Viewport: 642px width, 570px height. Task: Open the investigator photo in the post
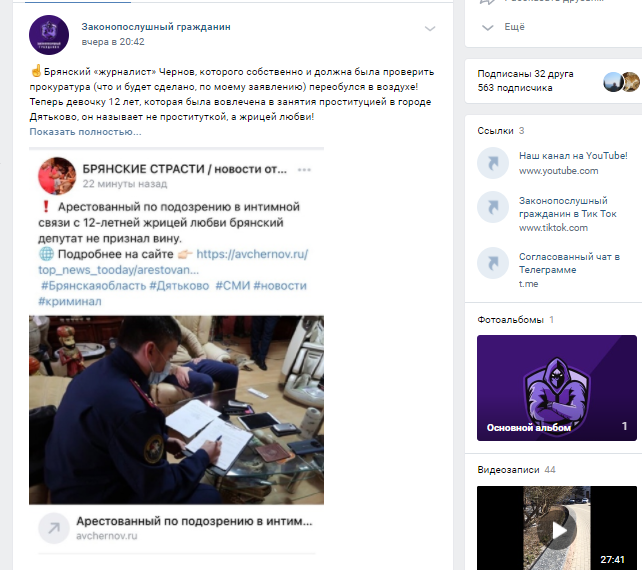[x=176, y=409]
